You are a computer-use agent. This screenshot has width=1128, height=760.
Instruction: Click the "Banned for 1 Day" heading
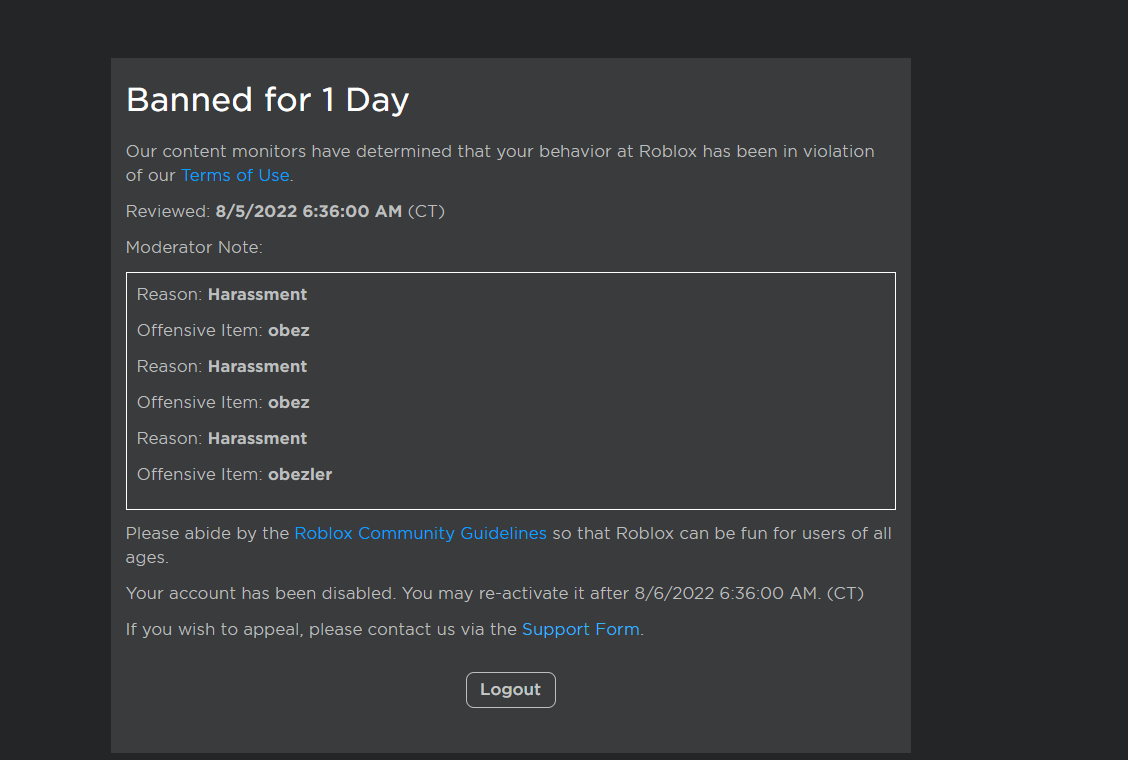267,100
